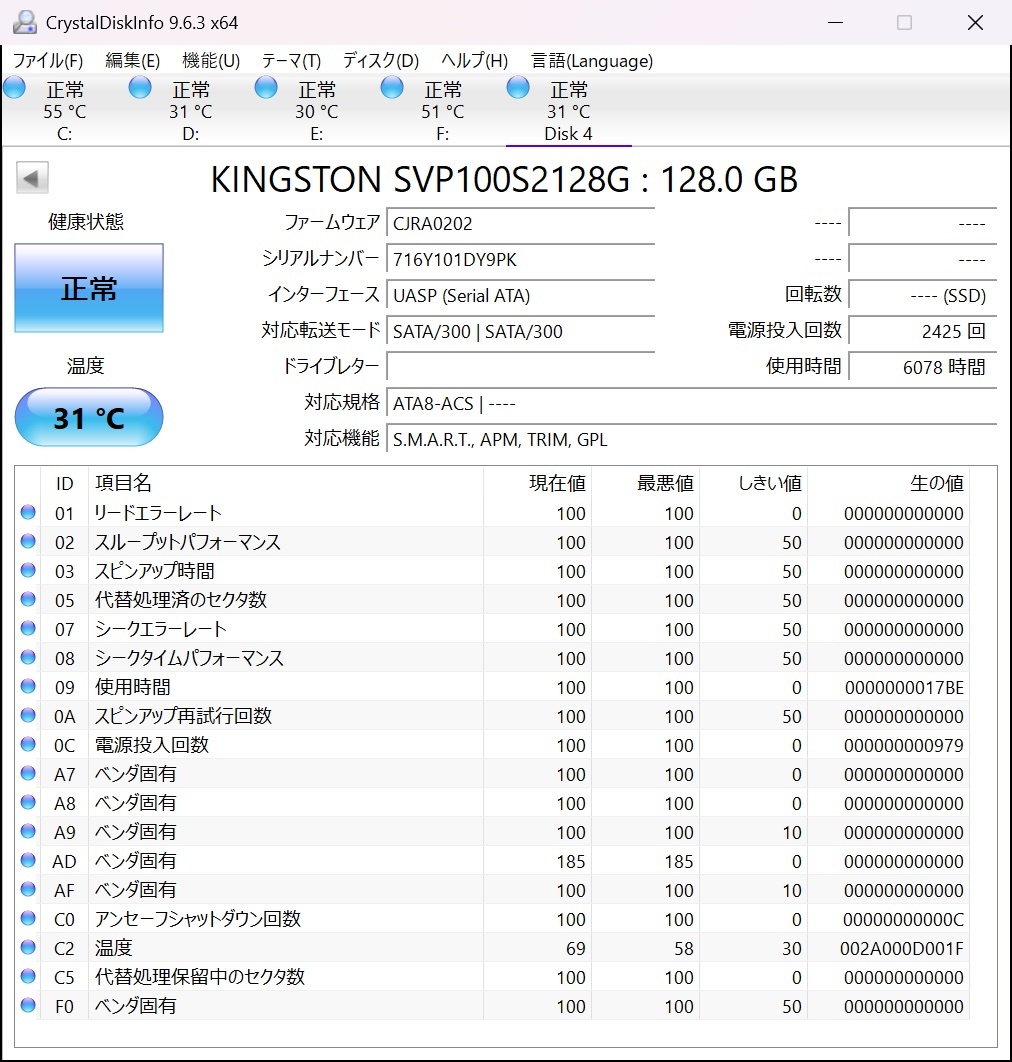
Task: Click the previous disk arrow icon
Action: pos(32,178)
